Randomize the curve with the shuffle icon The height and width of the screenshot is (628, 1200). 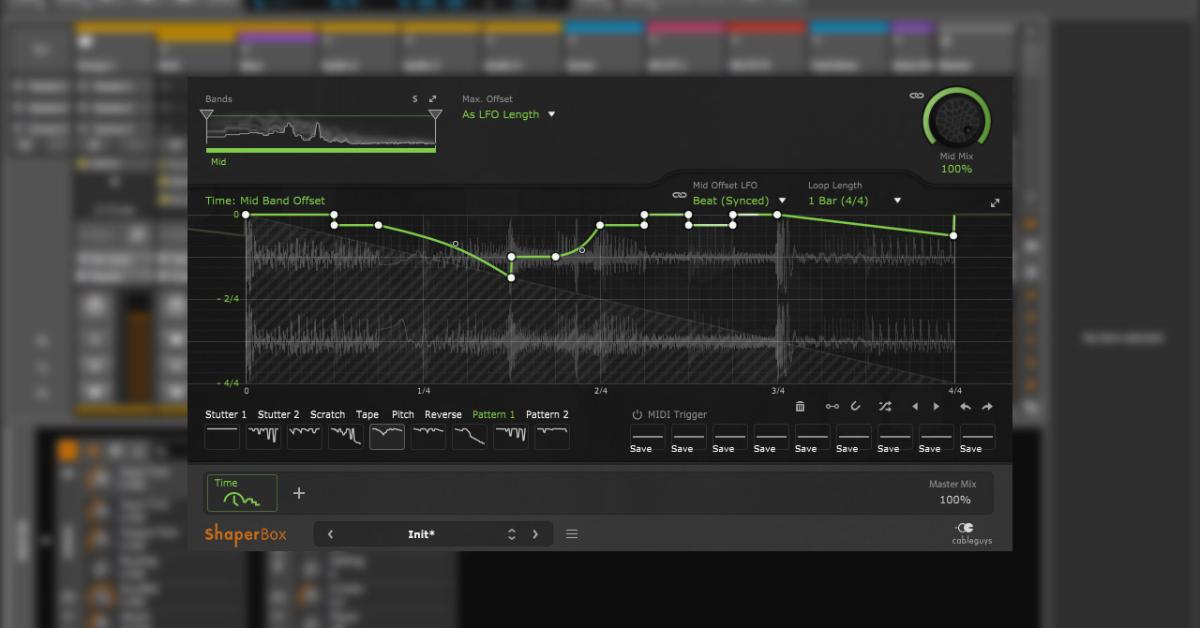point(885,407)
